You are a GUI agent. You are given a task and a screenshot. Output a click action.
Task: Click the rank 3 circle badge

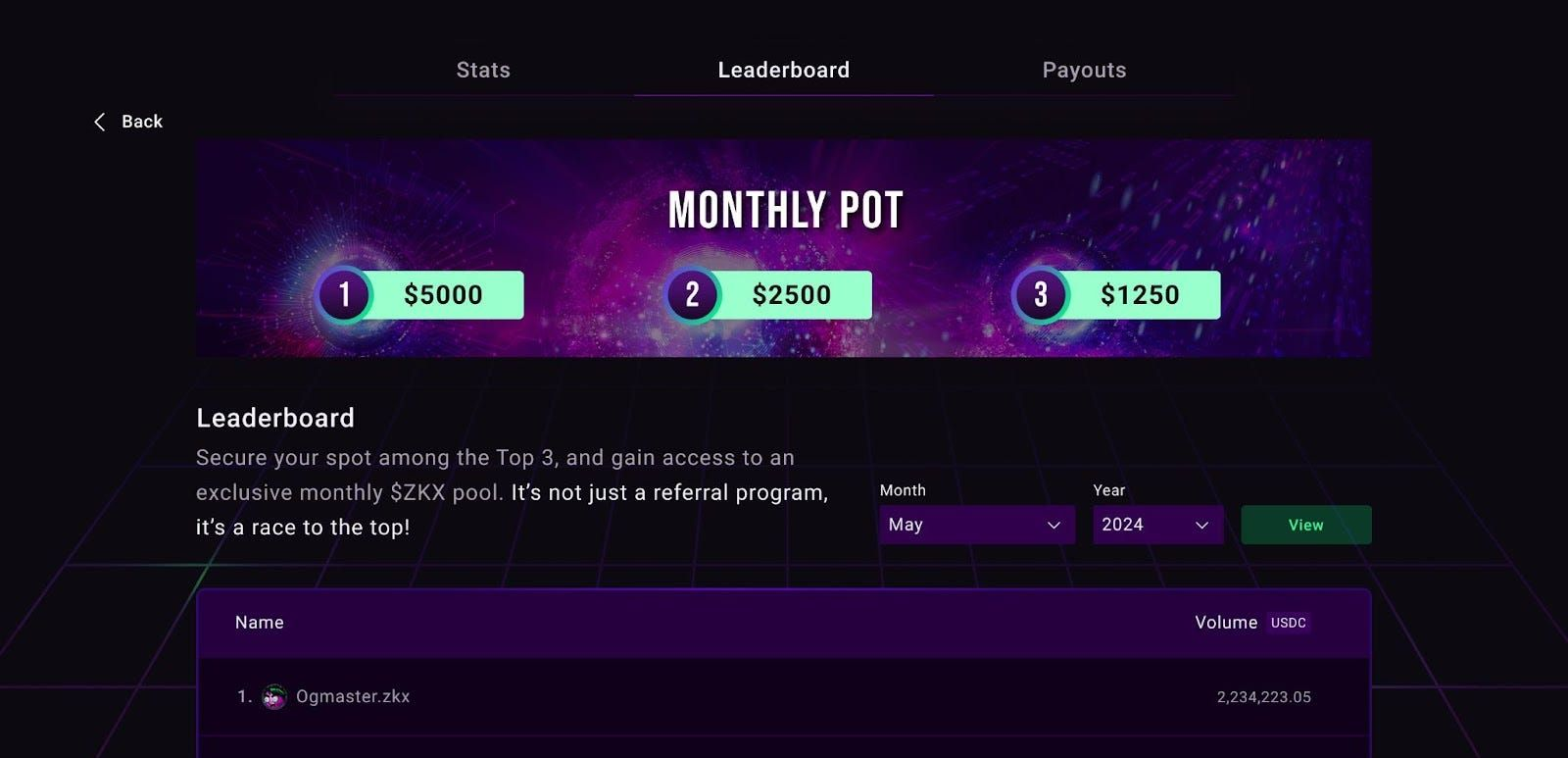[x=1041, y=294]
